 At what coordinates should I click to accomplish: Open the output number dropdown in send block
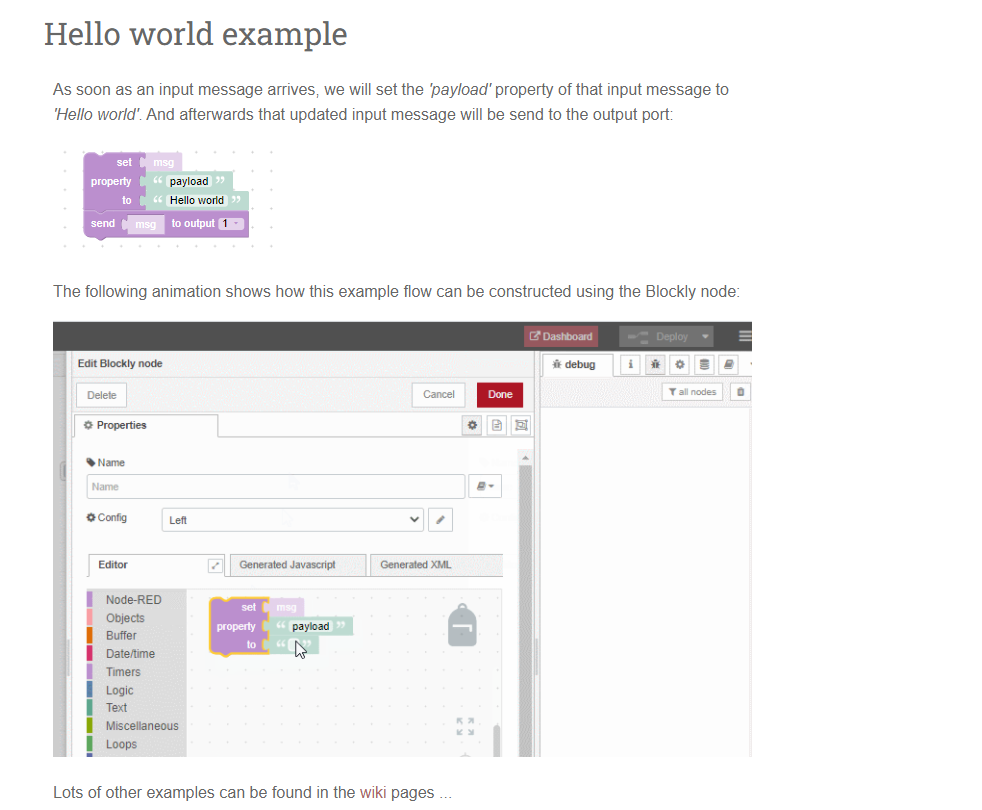point(231,224)
